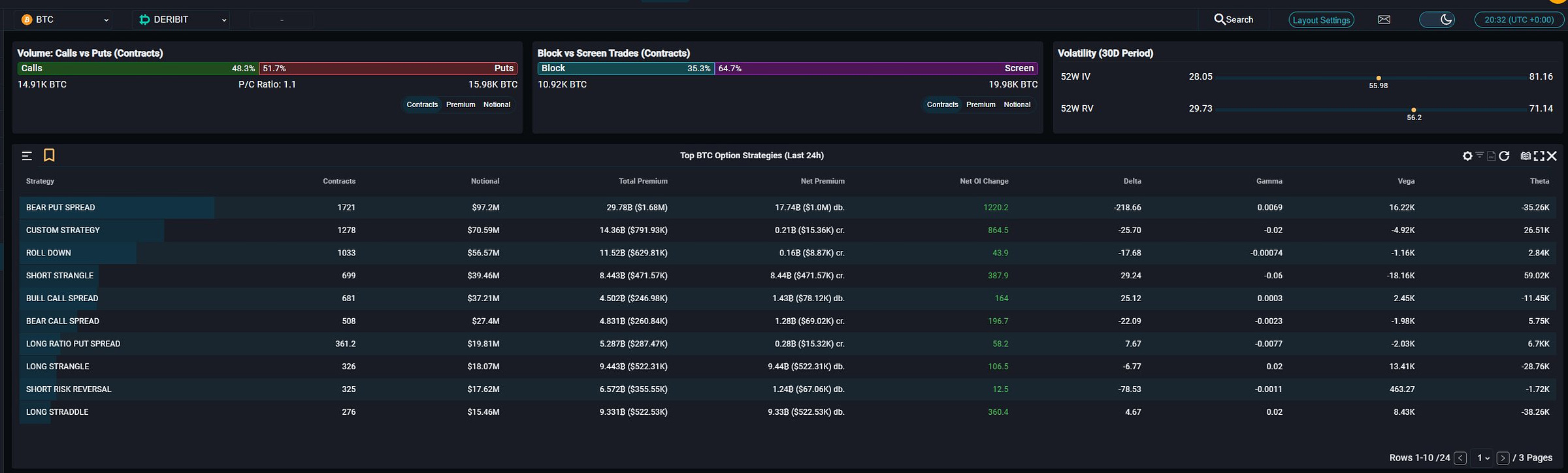Select the BEAR CALL SPREAD row
This screenshot has height=473, width=1568.
tap(787, 321)
